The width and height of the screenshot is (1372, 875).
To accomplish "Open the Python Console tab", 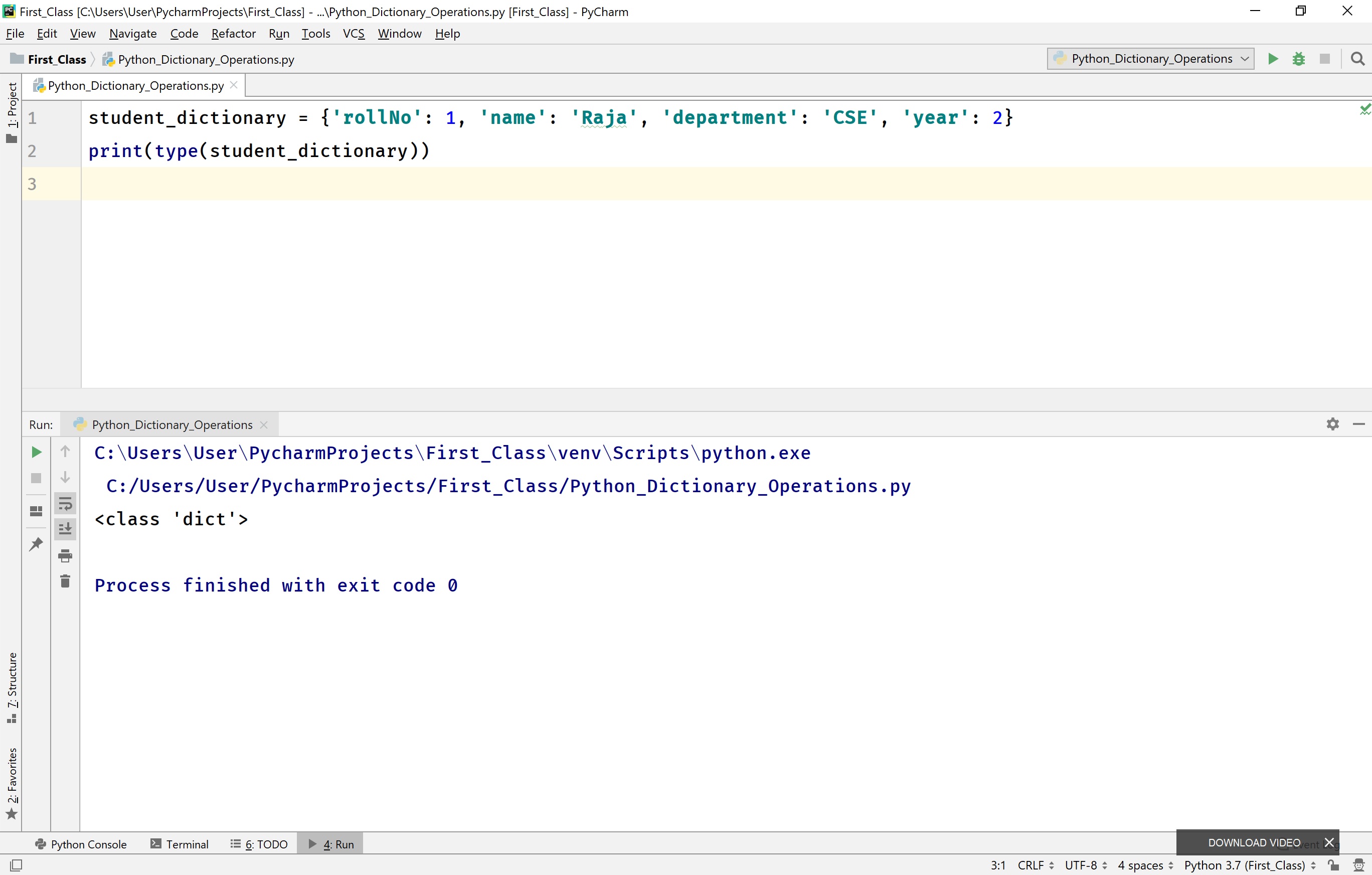I will coord(81,844).
